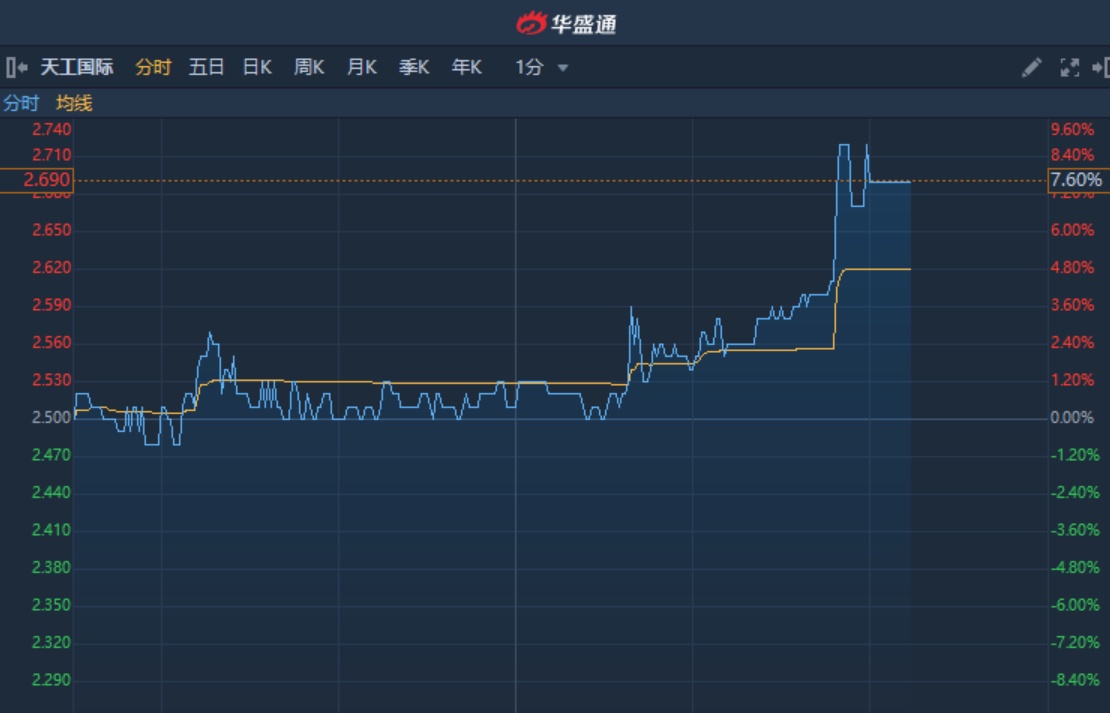Click the 7.60% change label
This screenshot has width=1110, height=713.
[x=1078, y=180]
